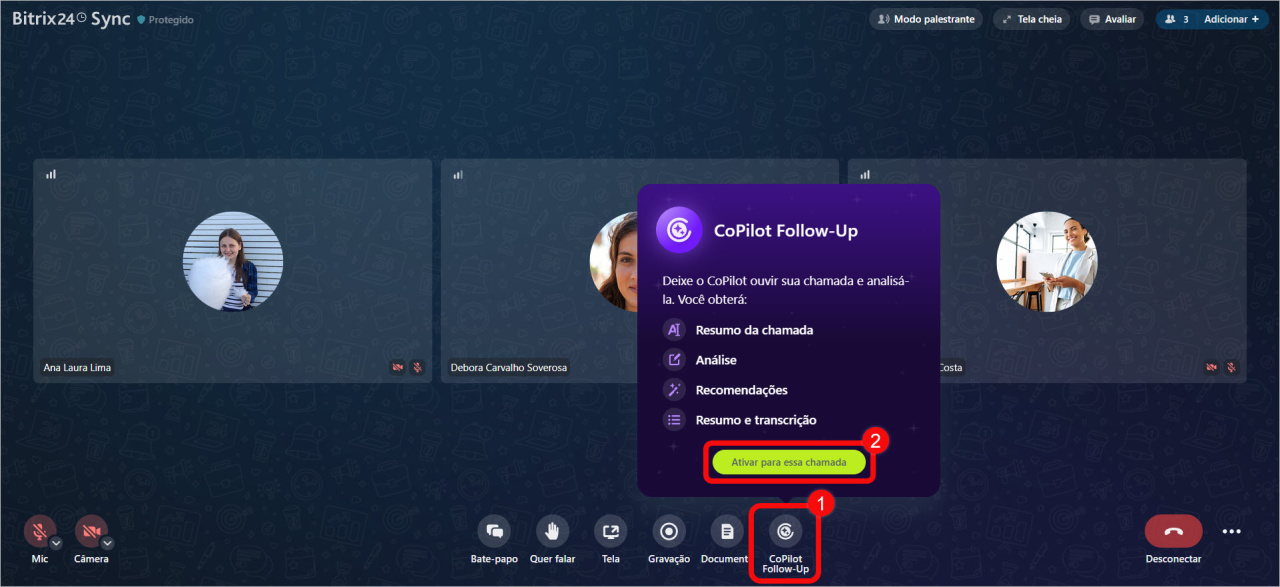Click the Recomendações wand icon
1280x587 pixels.
click(674, 390)
